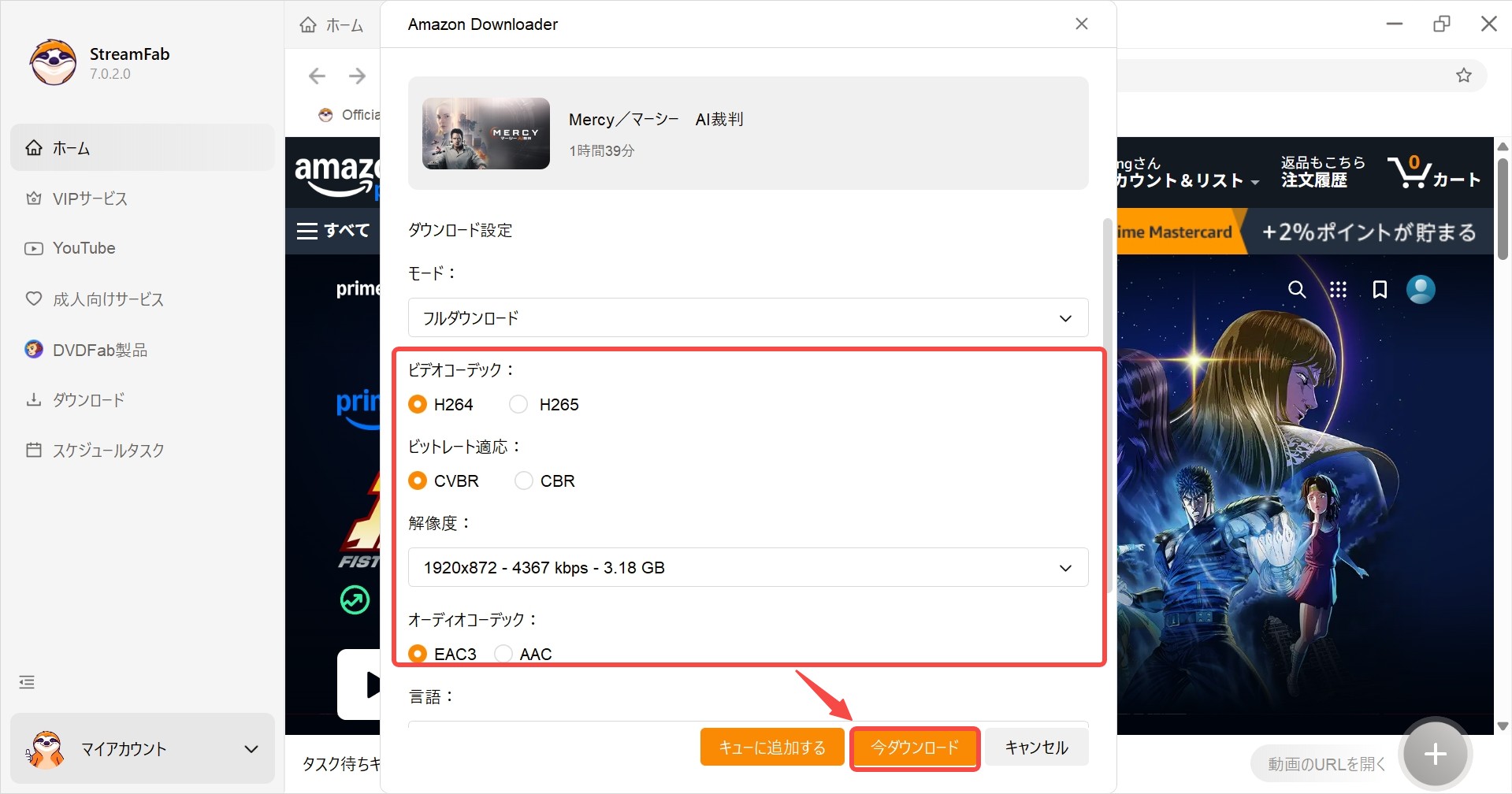Click the green trending arrow icon
Image resolution: width=1512 pixels, height=794 pixels.
pos(355,600)
